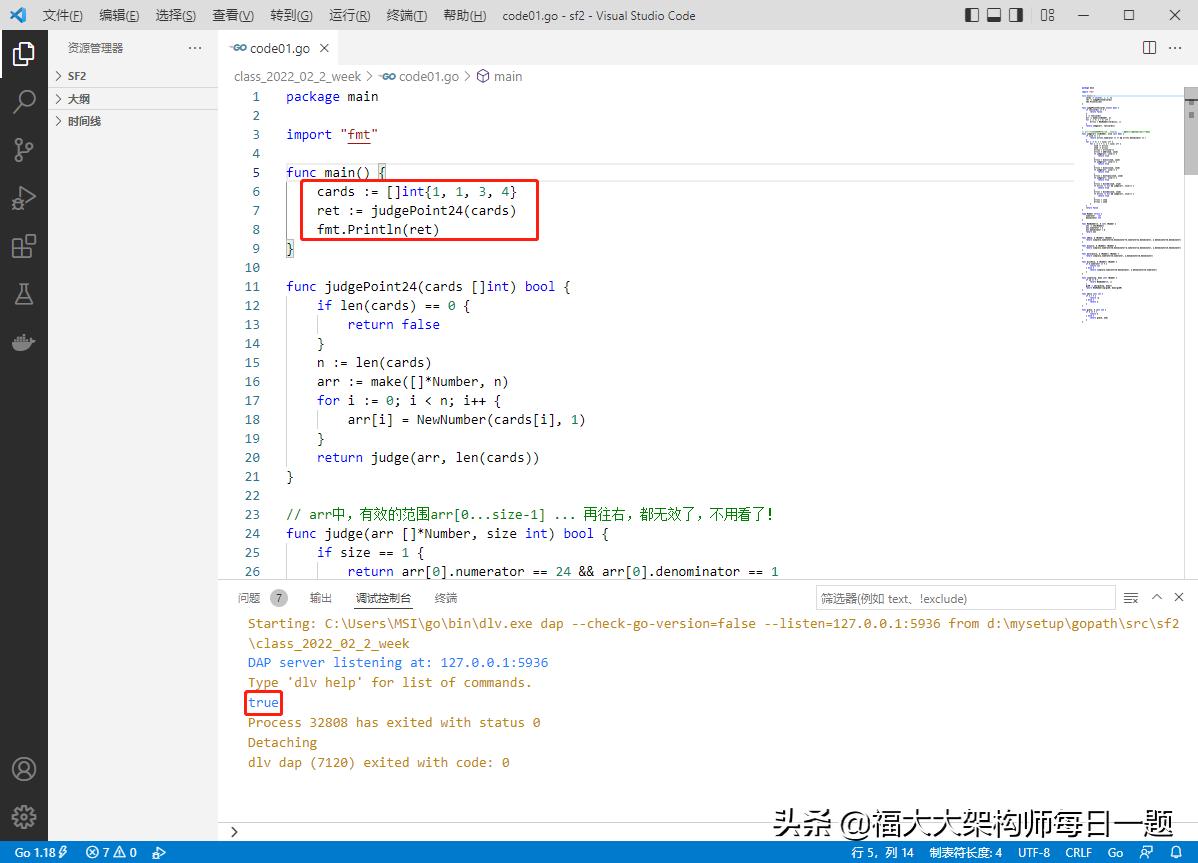
Task: Open the Manage gear icon
Action: pyautogui.click(x=24, y=817)
